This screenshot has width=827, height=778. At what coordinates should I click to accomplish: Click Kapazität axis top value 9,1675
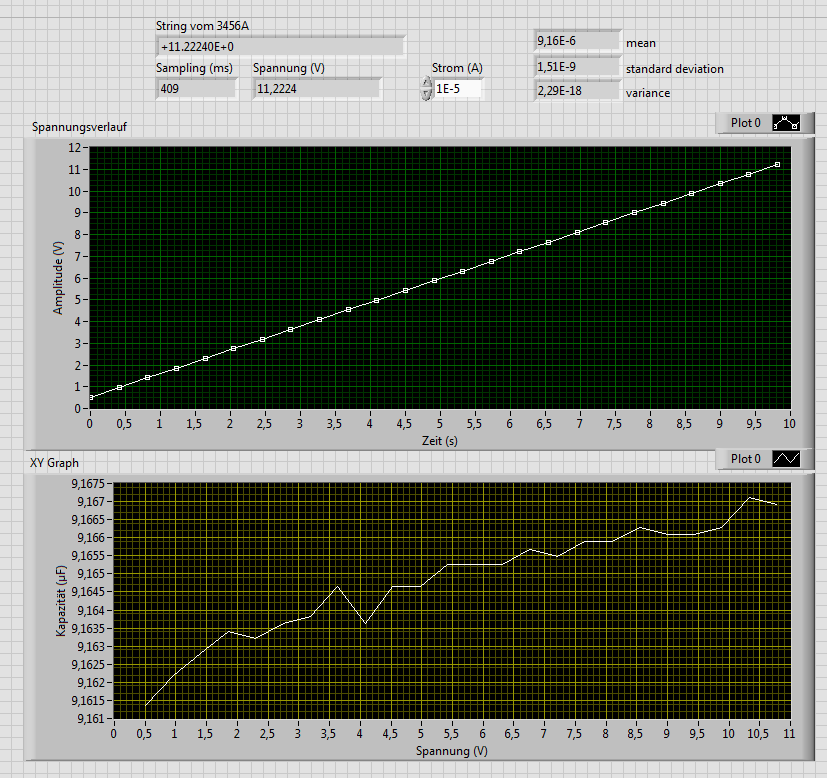(88, 484)
